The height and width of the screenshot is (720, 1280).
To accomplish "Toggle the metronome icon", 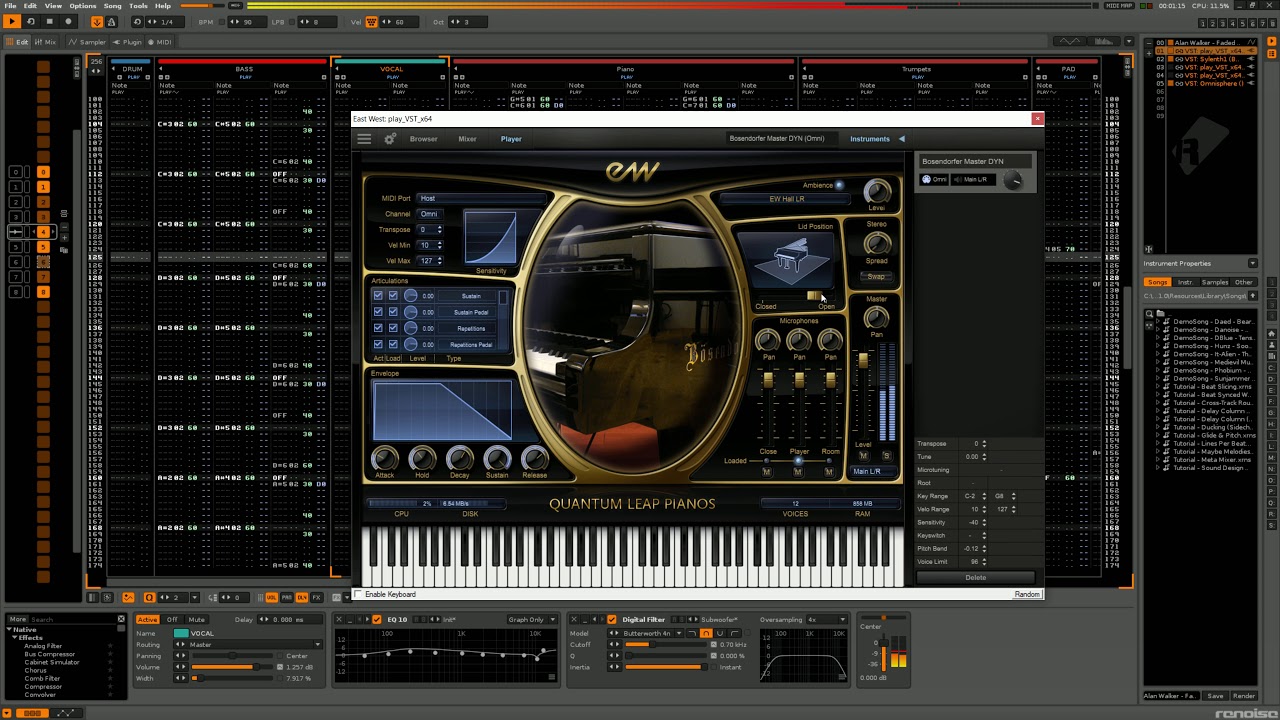I will coord(111,22).
